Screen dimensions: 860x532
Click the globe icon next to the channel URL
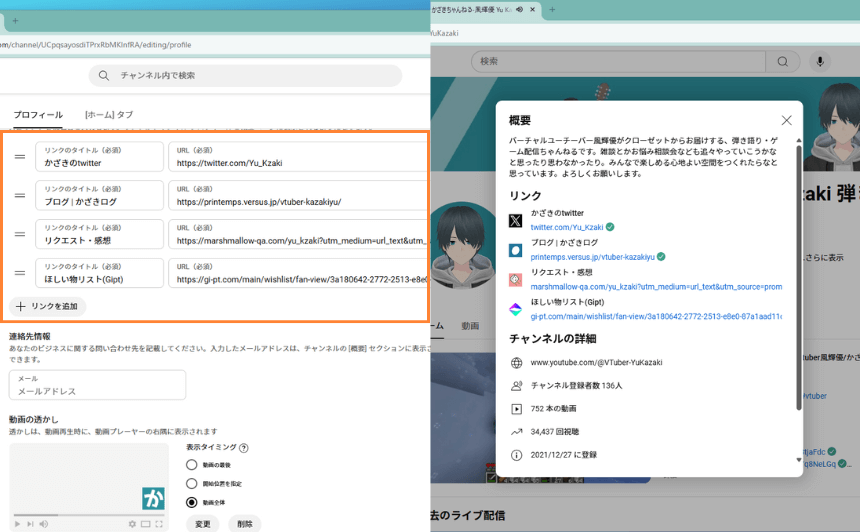click(x=516, y=363)
